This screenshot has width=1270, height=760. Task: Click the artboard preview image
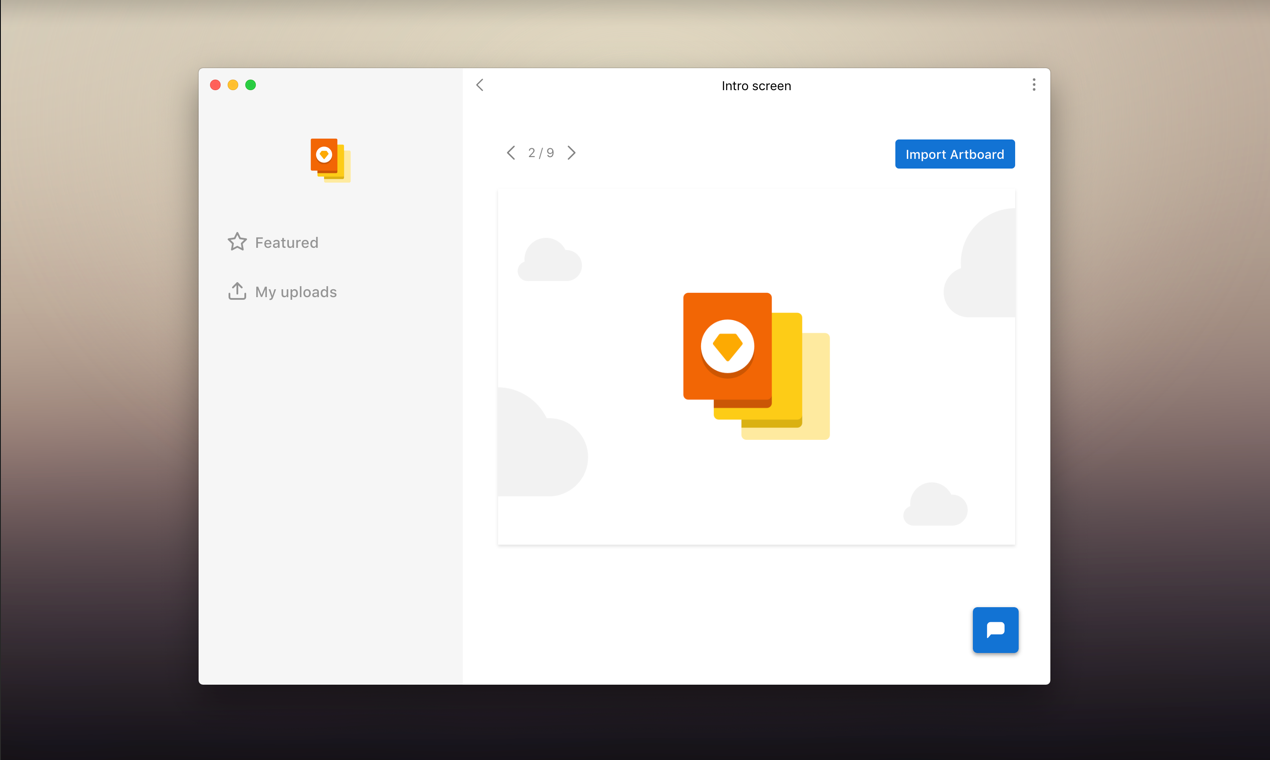click(x=756, y=367)
